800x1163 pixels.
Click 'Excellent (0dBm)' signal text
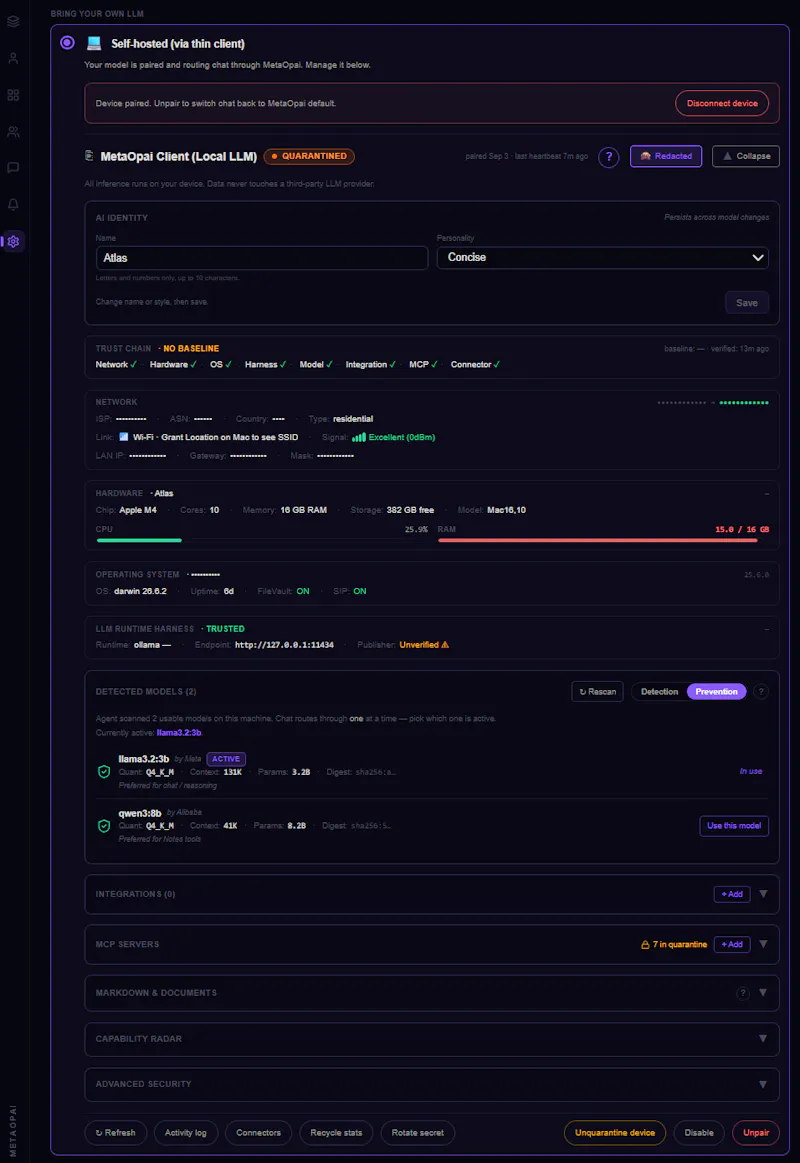point(401,437)
